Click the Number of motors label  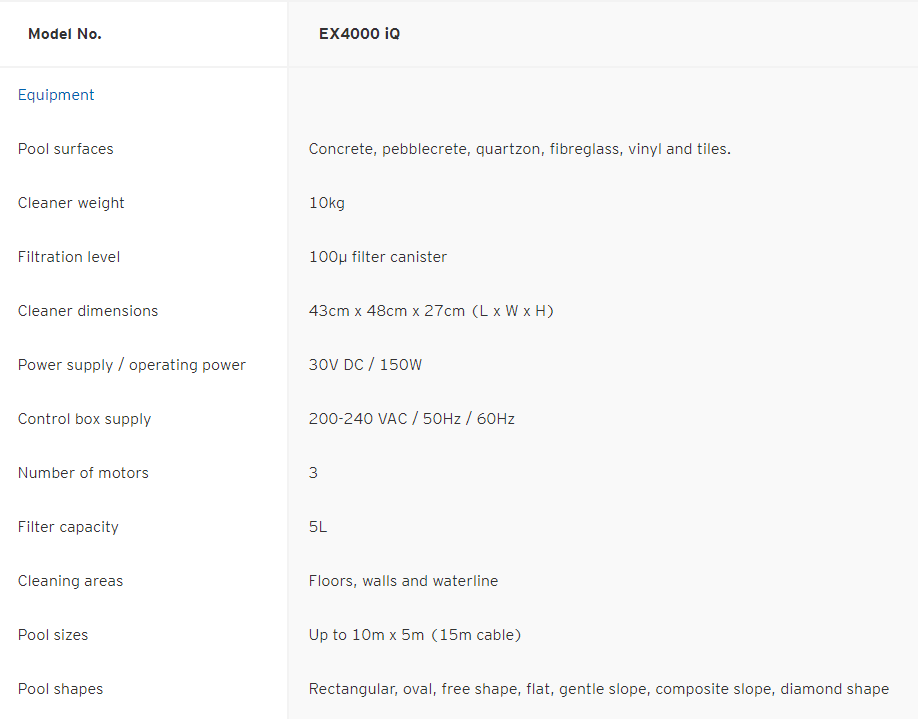(x=83, y=473)
